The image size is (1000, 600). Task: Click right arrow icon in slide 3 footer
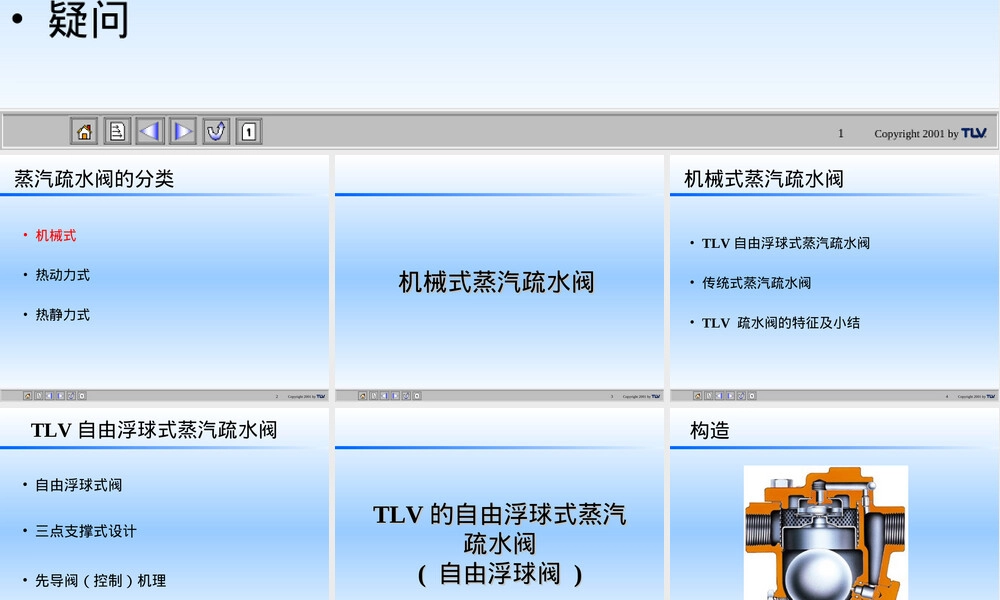click(x=395, y=396)
